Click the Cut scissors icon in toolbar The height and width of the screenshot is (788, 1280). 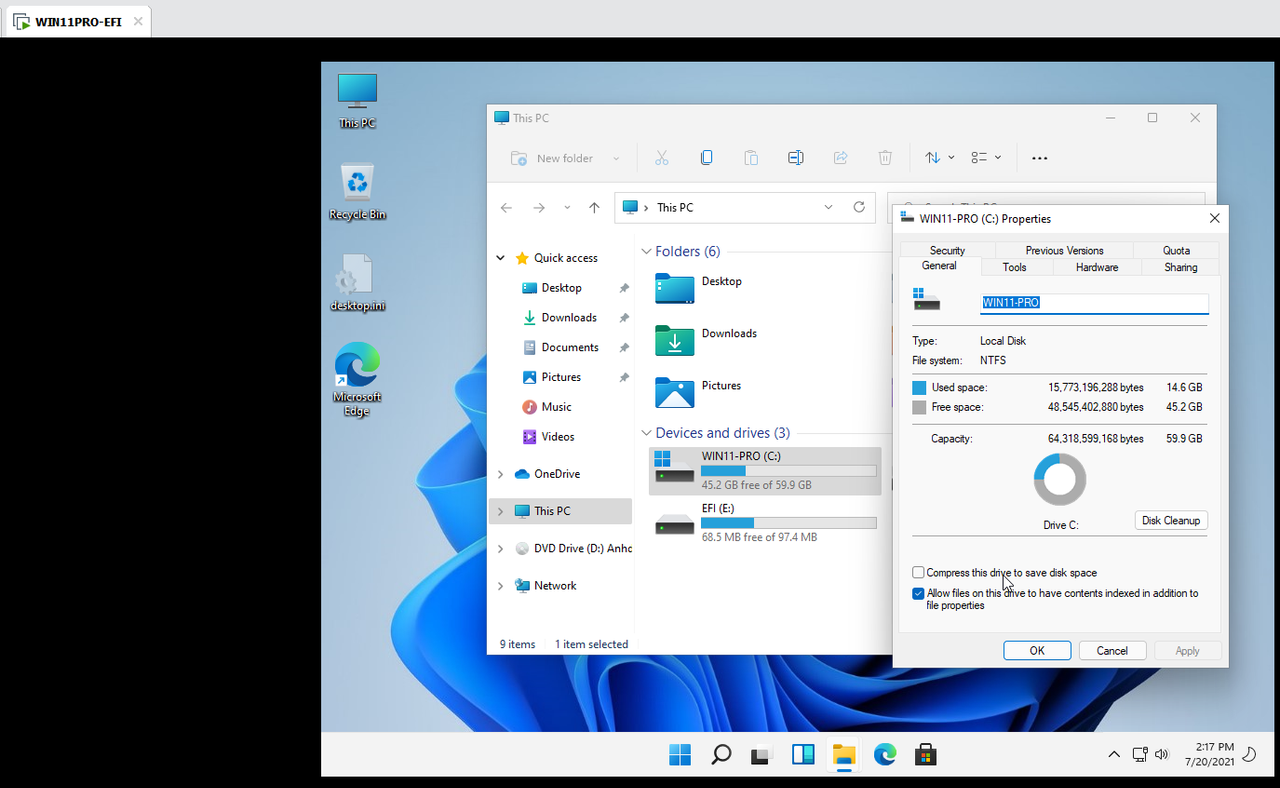(x=661, y=158)
